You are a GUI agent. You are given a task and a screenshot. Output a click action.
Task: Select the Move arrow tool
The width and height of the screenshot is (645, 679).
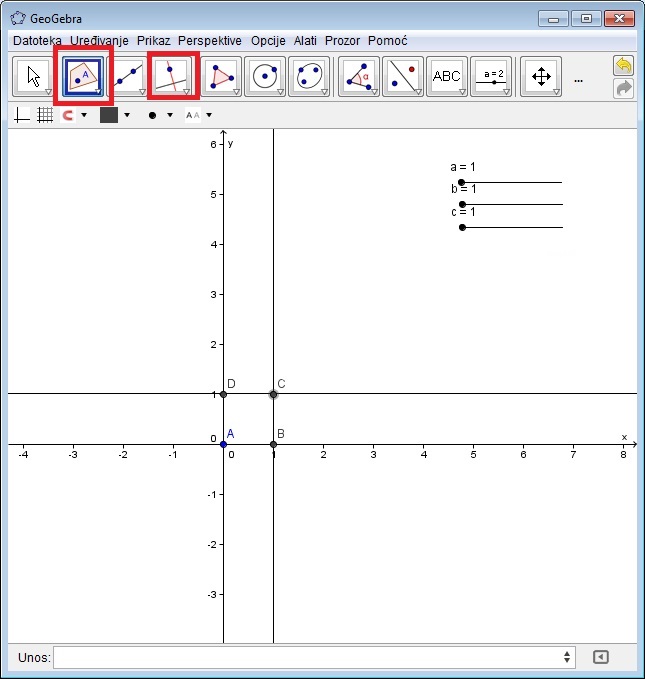tap(33, 76)
